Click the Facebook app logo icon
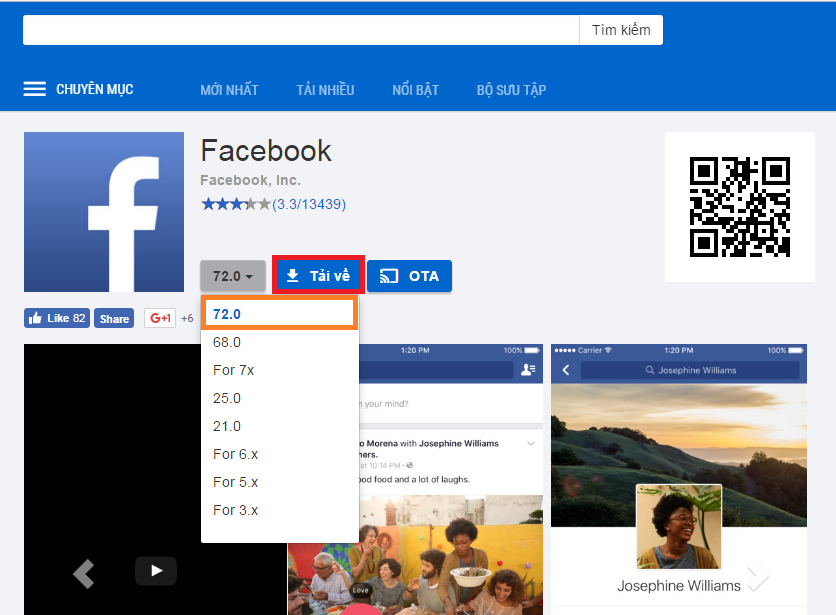The image size is (836, 615). pyautogui.click(x=104, y=212)
